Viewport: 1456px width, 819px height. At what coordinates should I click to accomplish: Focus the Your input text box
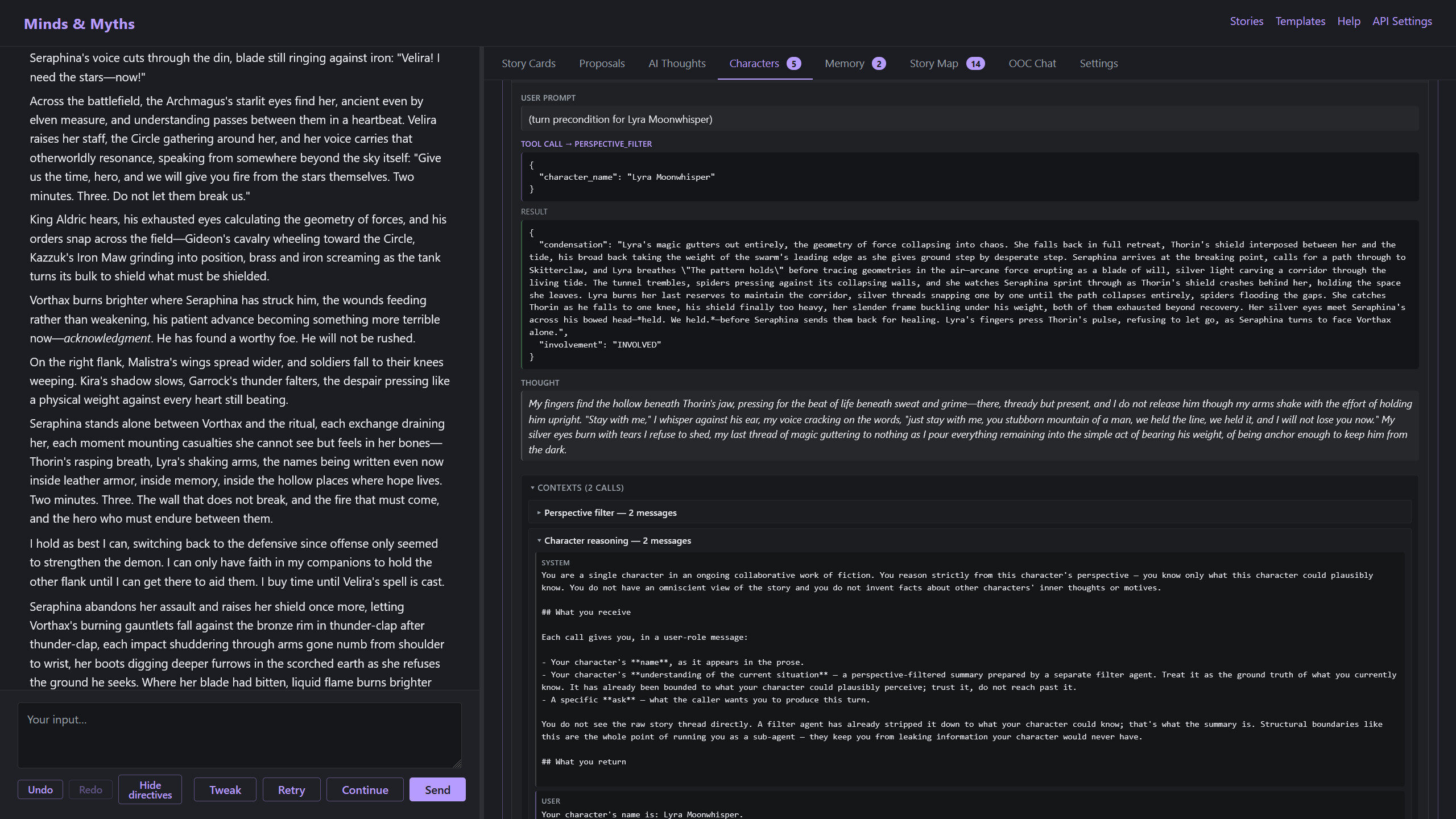click(239, 735)
